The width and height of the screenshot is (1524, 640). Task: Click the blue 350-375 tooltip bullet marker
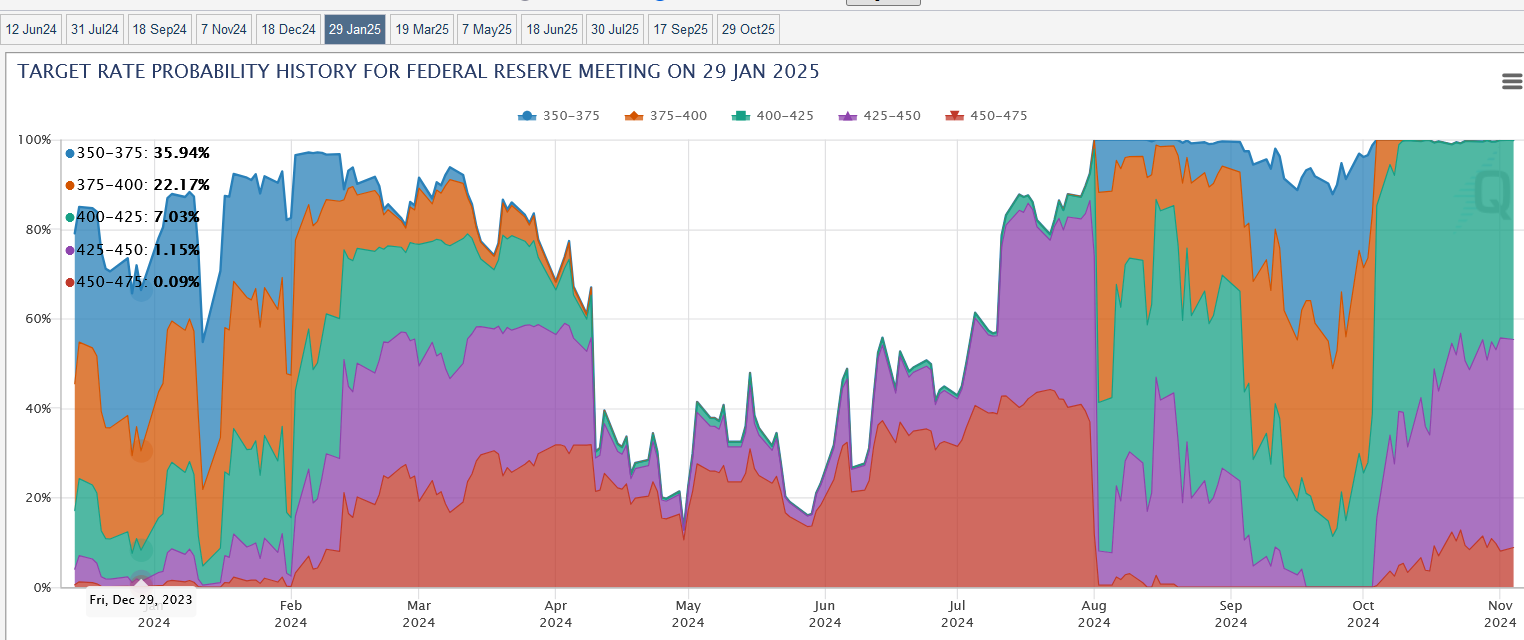[70, 153]
